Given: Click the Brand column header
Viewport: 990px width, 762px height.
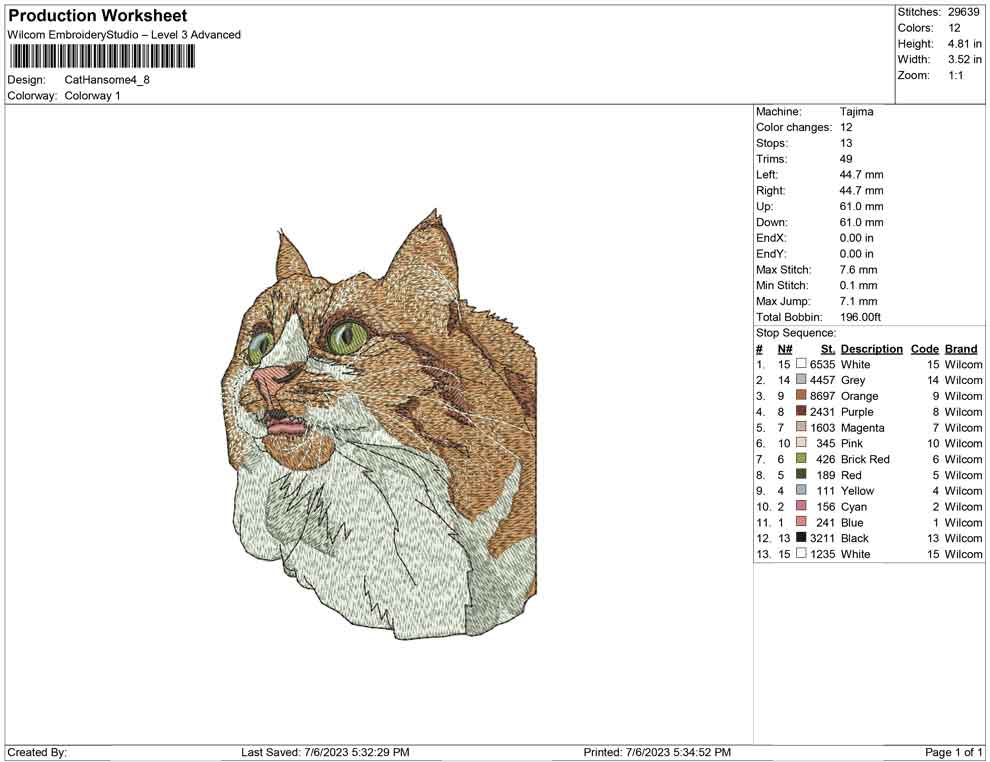Looking at the screenshot, I should coord(961,348).
